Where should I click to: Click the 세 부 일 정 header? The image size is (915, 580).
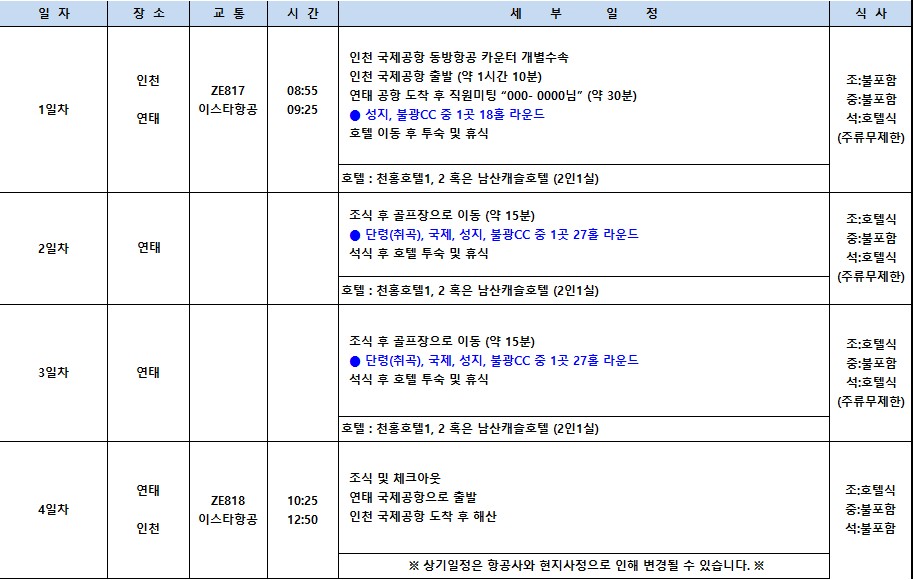[x=584, y=13]
